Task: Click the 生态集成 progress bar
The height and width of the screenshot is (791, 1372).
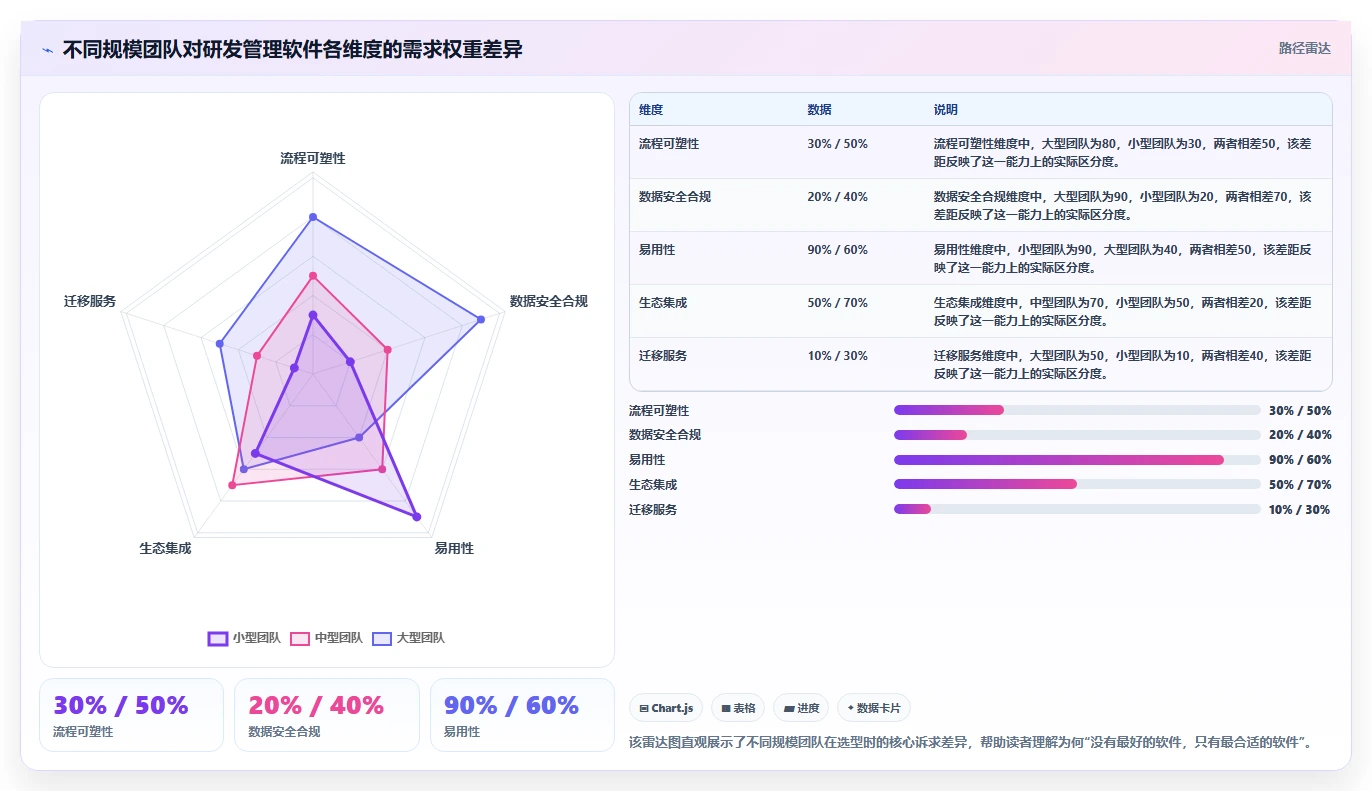Action: pyautogui.click(x=1077, y=484)
